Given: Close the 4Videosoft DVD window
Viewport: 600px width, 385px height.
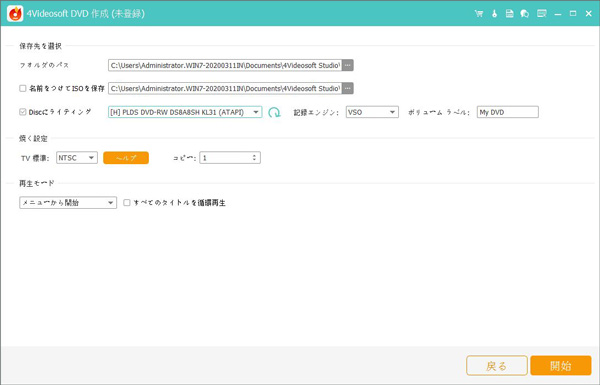Looking at the screenshot, I should click(x=589, y=14).
